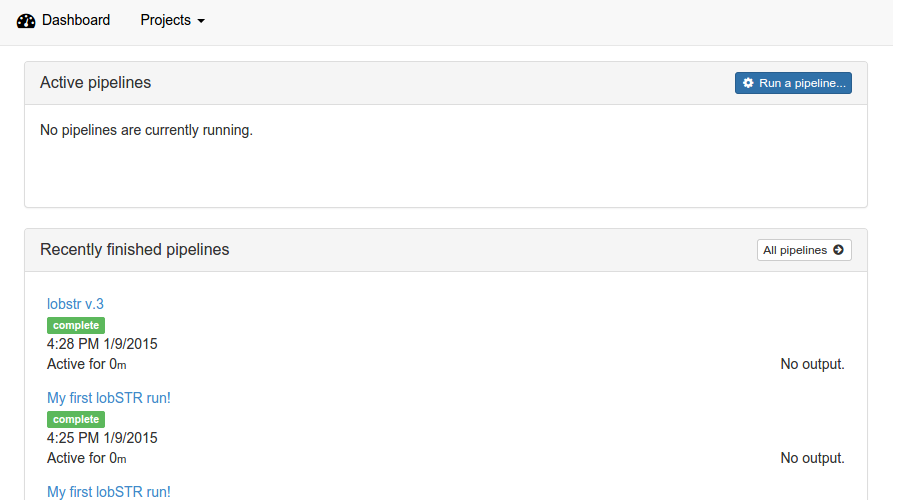
Task: Select the 4:28 PM 1/9/2015 timestamp
Action: tap(102, 344)
